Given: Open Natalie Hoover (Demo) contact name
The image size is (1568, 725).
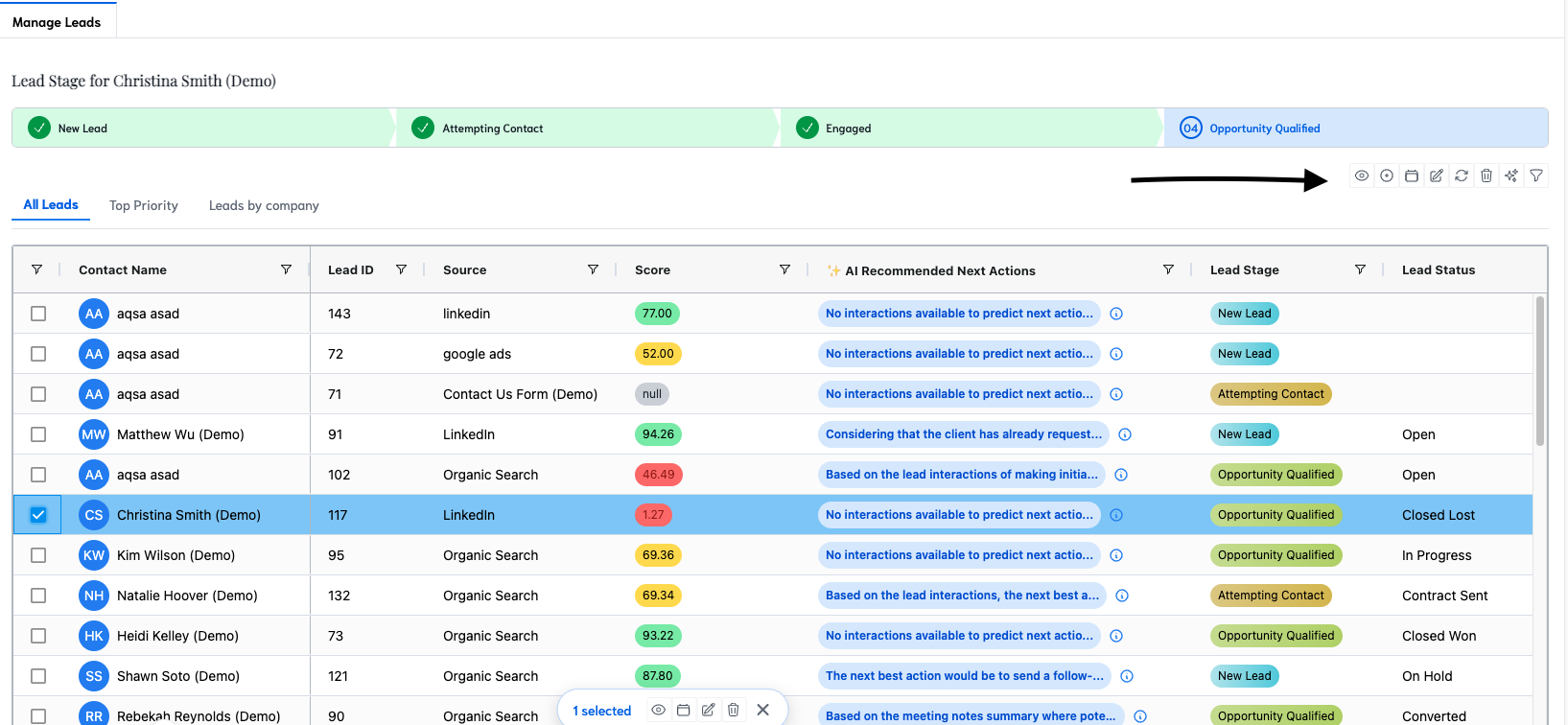Looking at the screenshot, I should click(187, 596).
